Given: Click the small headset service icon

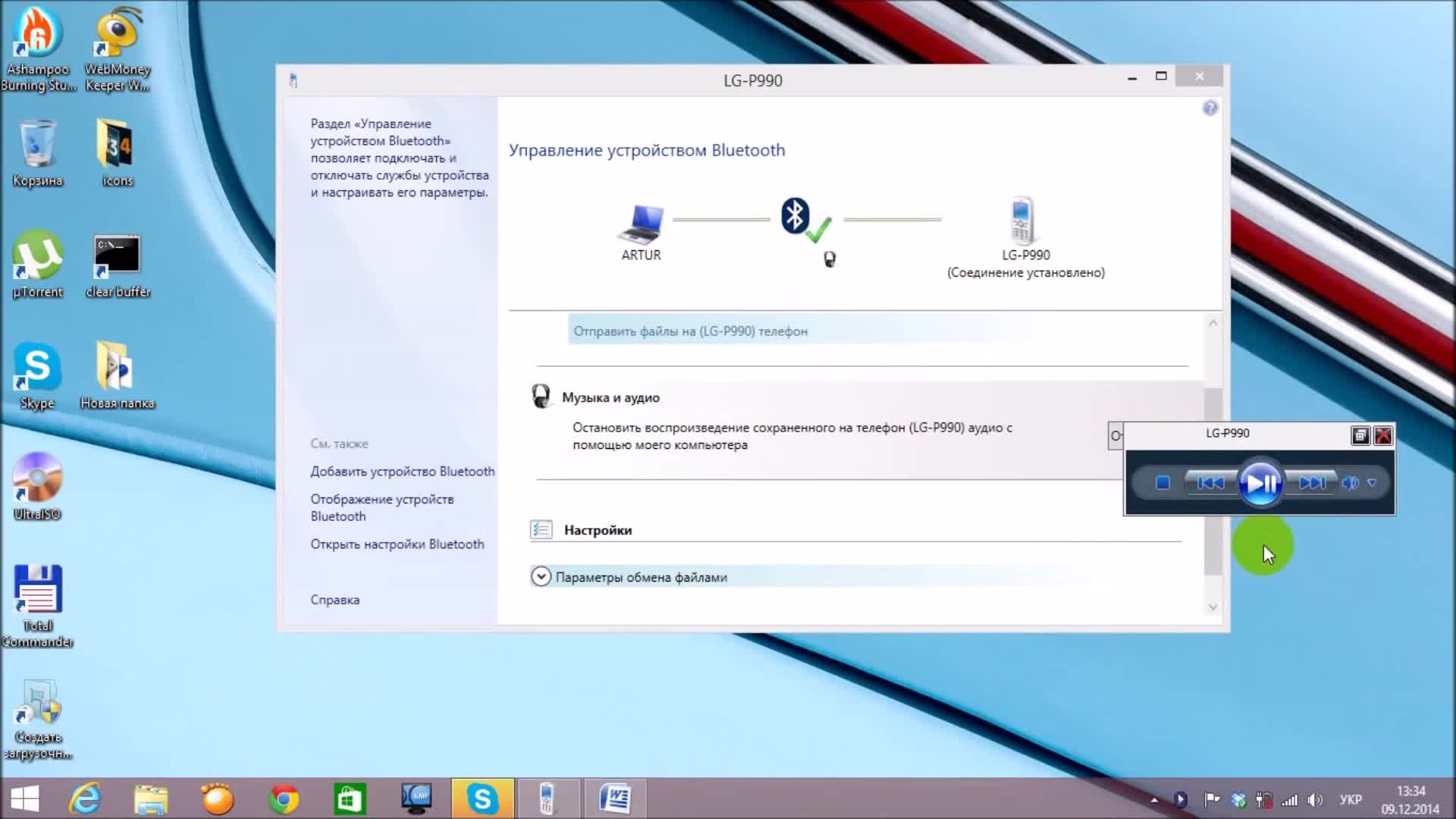Looking at the screenshot, I should 830,259.
